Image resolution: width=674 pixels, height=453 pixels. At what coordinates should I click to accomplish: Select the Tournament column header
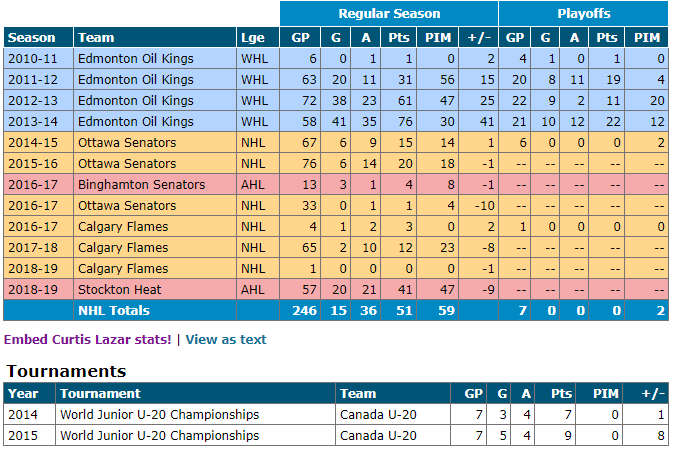pyautogui.click(x=195, y=394)
